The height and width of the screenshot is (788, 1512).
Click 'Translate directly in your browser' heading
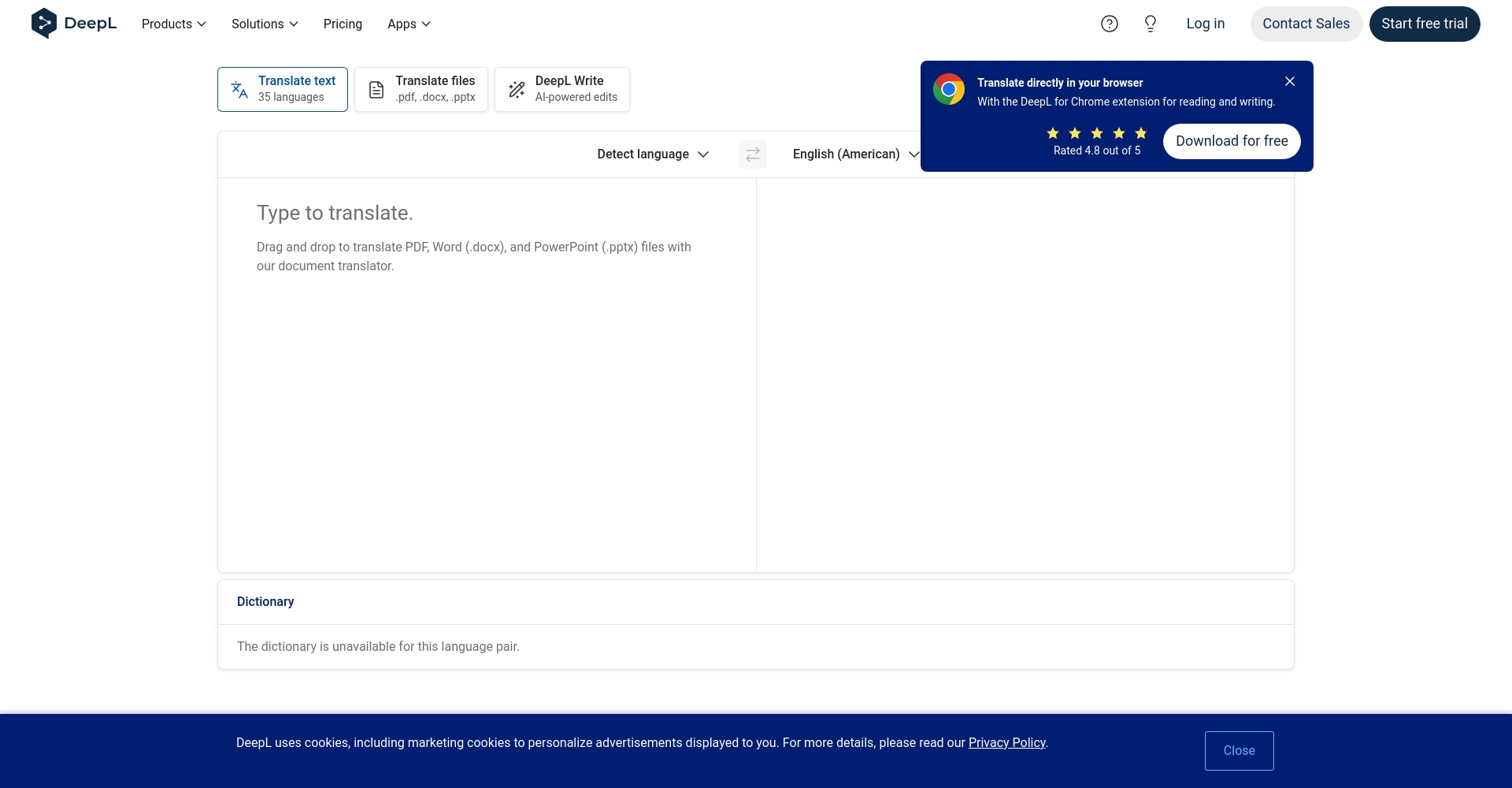pos(1060,83)
